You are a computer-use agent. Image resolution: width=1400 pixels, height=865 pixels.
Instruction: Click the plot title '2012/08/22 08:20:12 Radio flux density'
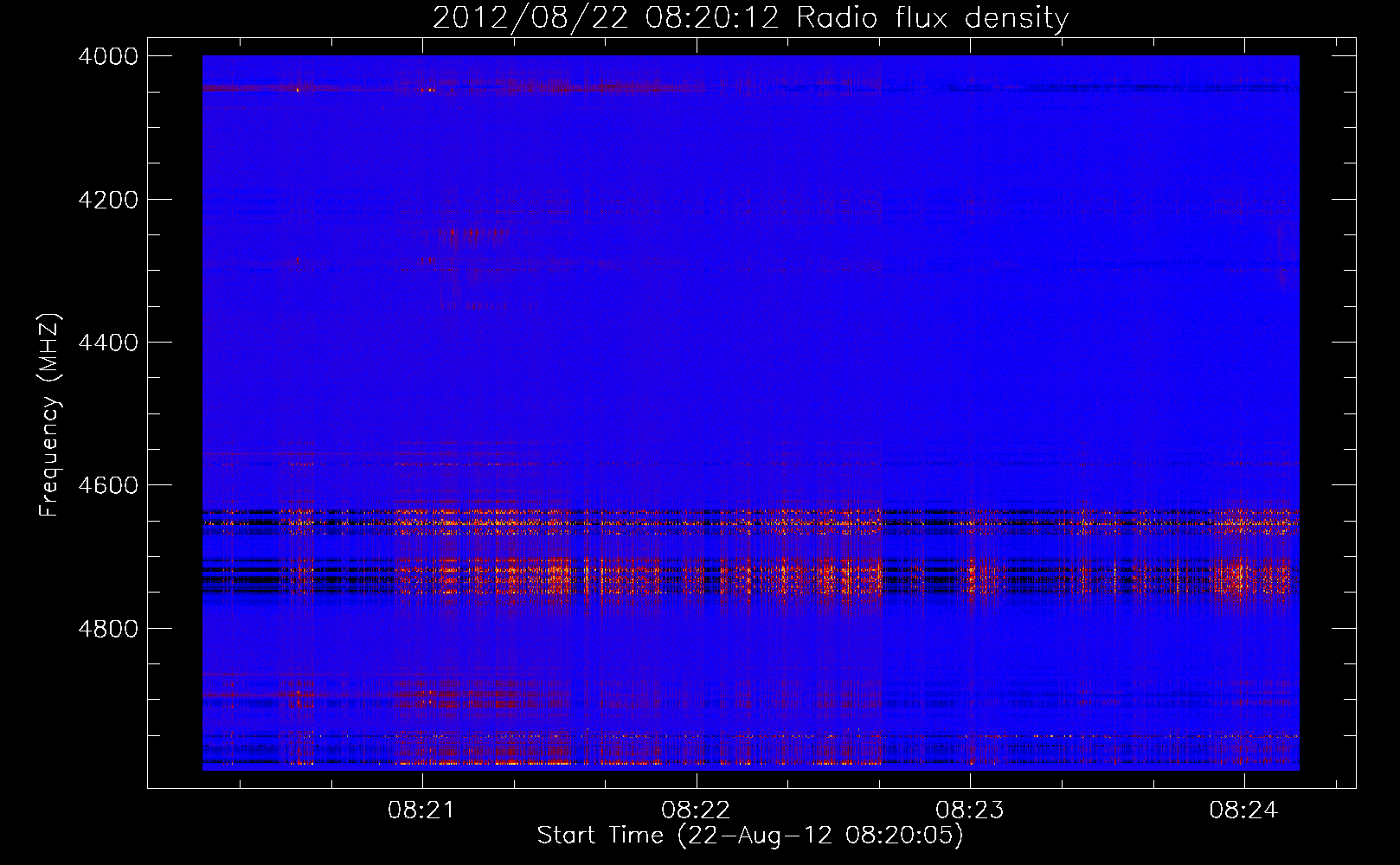point(750,17)
